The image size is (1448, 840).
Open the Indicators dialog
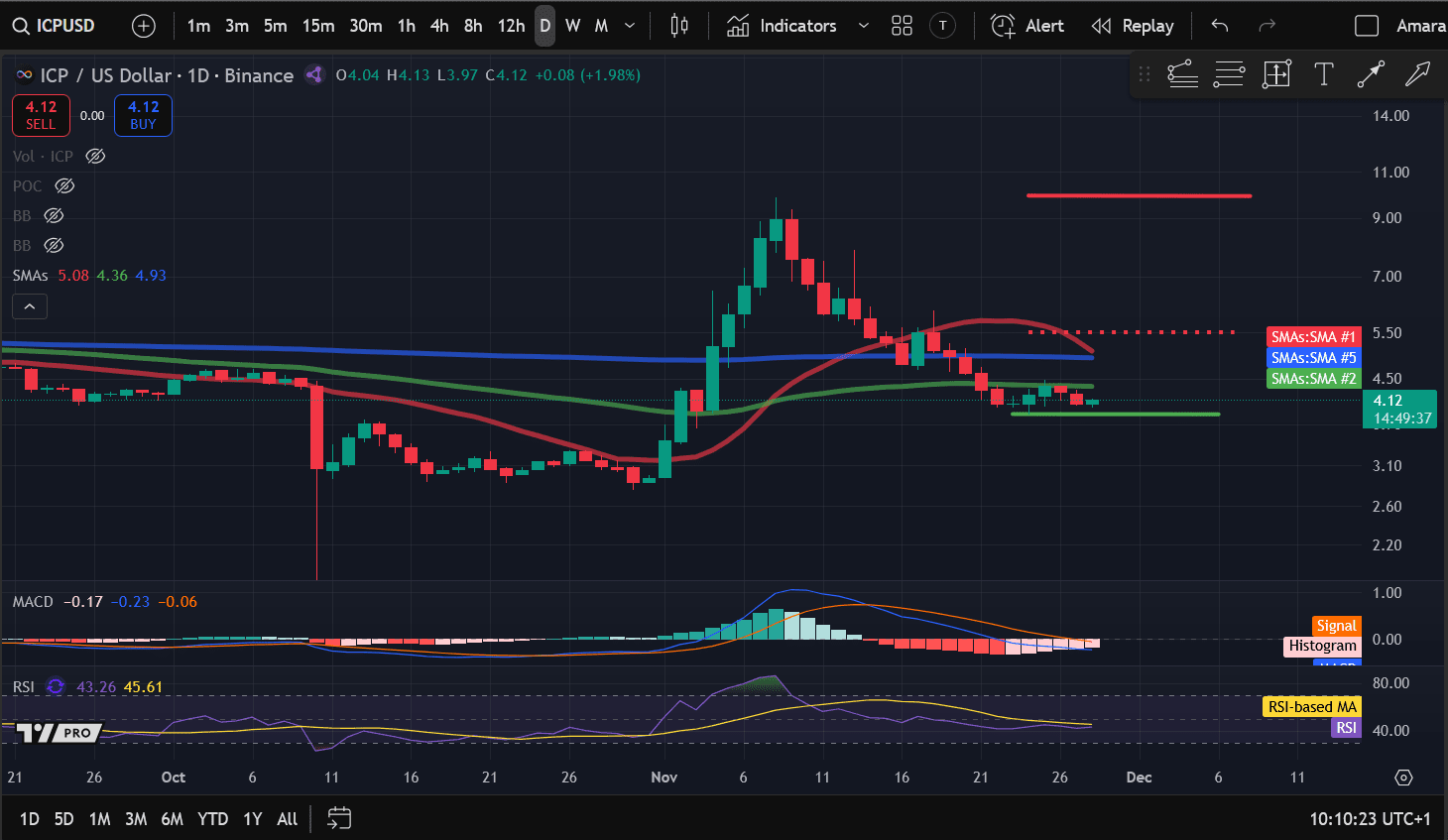(x=782, y=26)
